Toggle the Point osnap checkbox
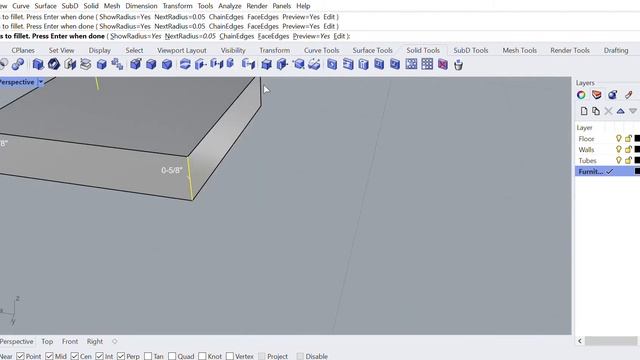The height and width of the screenshot is (360, 640). click(x=20, y=356)
